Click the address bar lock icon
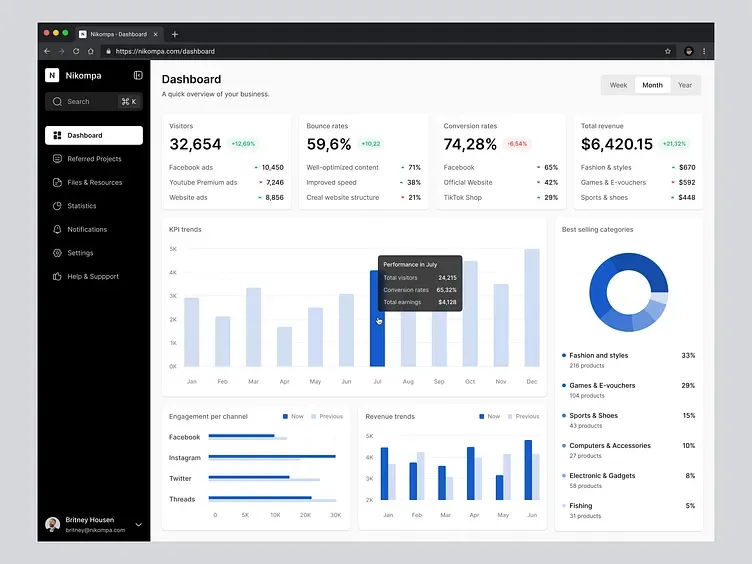The height and width of the screenshot is (564, 752). pos(108,51)
